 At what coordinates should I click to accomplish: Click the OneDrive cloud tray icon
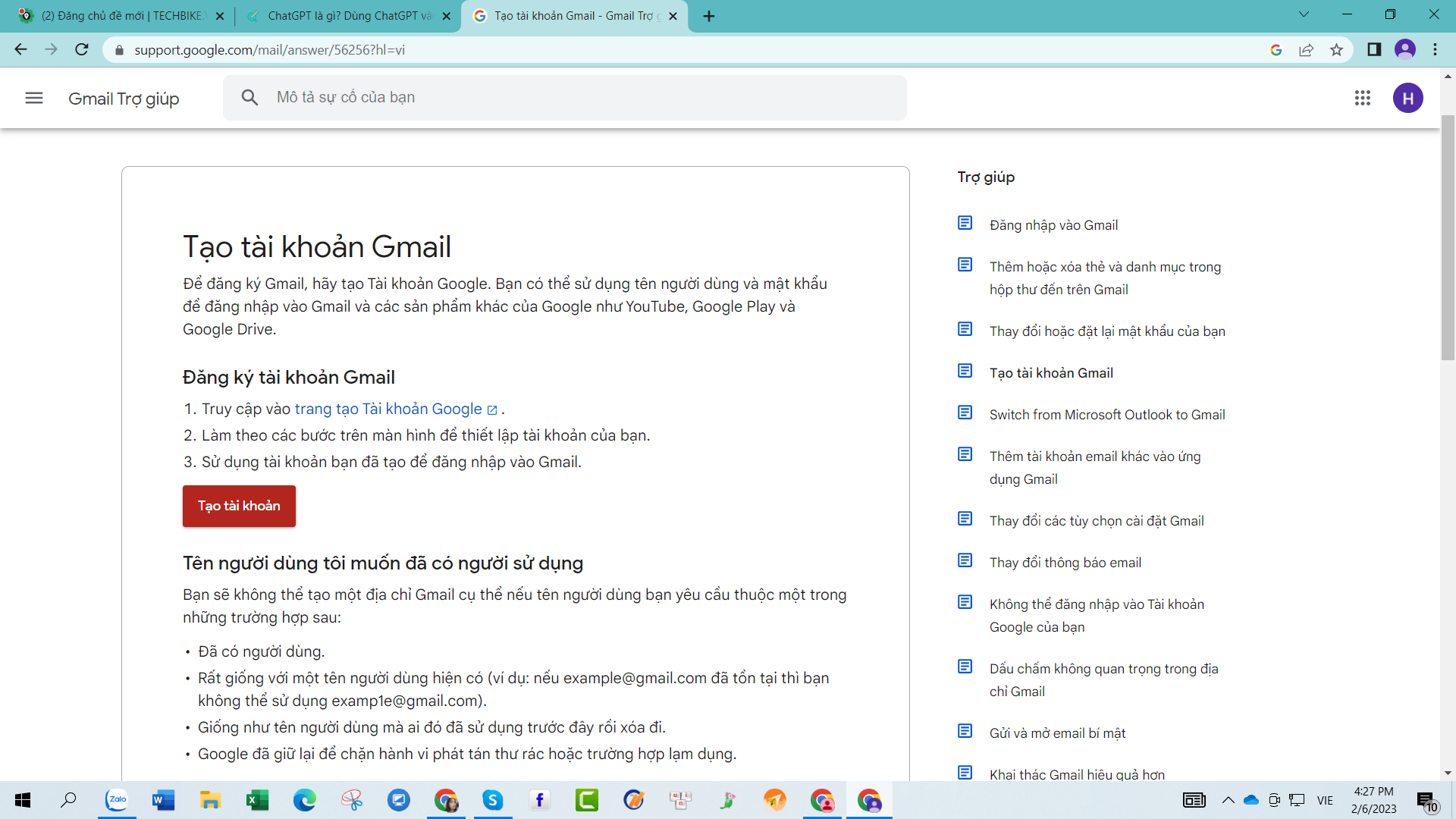pyautogui.click(x=1250, y=800)
